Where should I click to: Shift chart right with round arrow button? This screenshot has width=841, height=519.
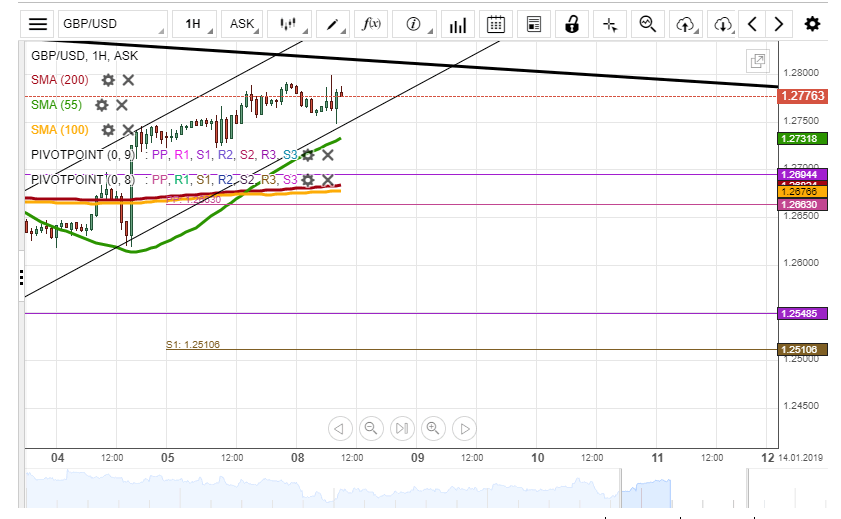pyautogui.click(x=464, y=429)
